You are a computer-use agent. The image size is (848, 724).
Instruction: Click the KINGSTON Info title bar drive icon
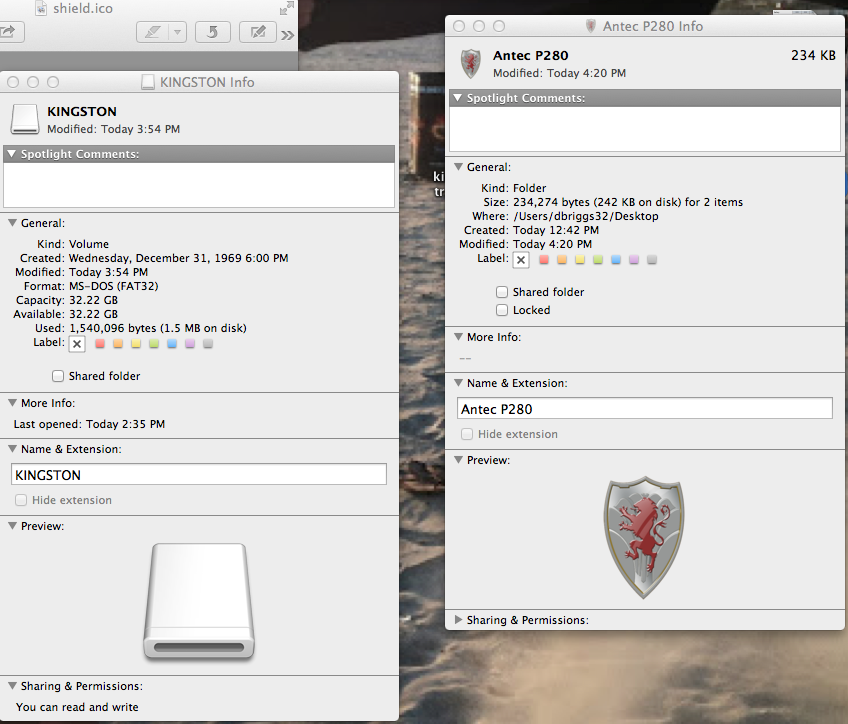point(148,82)
